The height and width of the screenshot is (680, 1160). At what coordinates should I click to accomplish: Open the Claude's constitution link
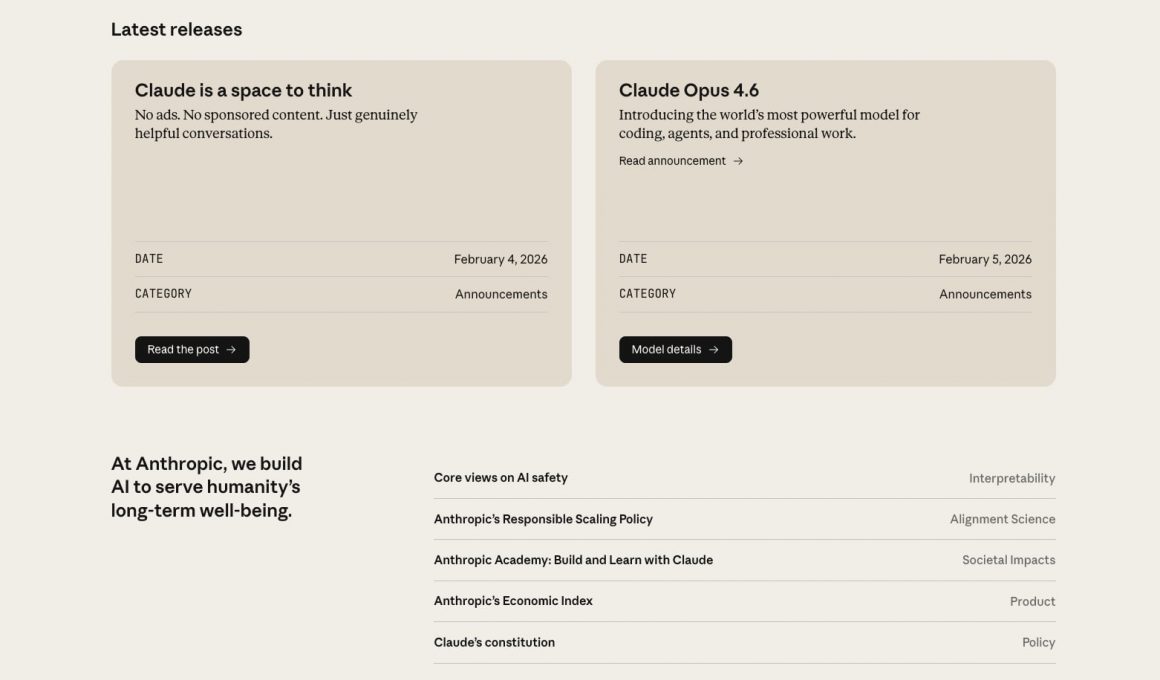tap(494, 642)
